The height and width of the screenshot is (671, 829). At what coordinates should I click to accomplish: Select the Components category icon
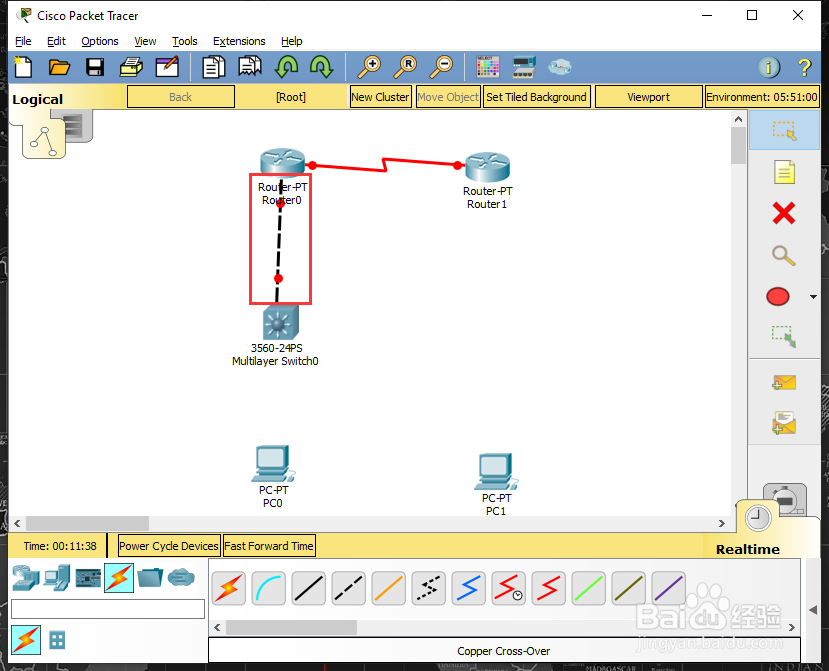pyautogui.click(x=88, y=577)
